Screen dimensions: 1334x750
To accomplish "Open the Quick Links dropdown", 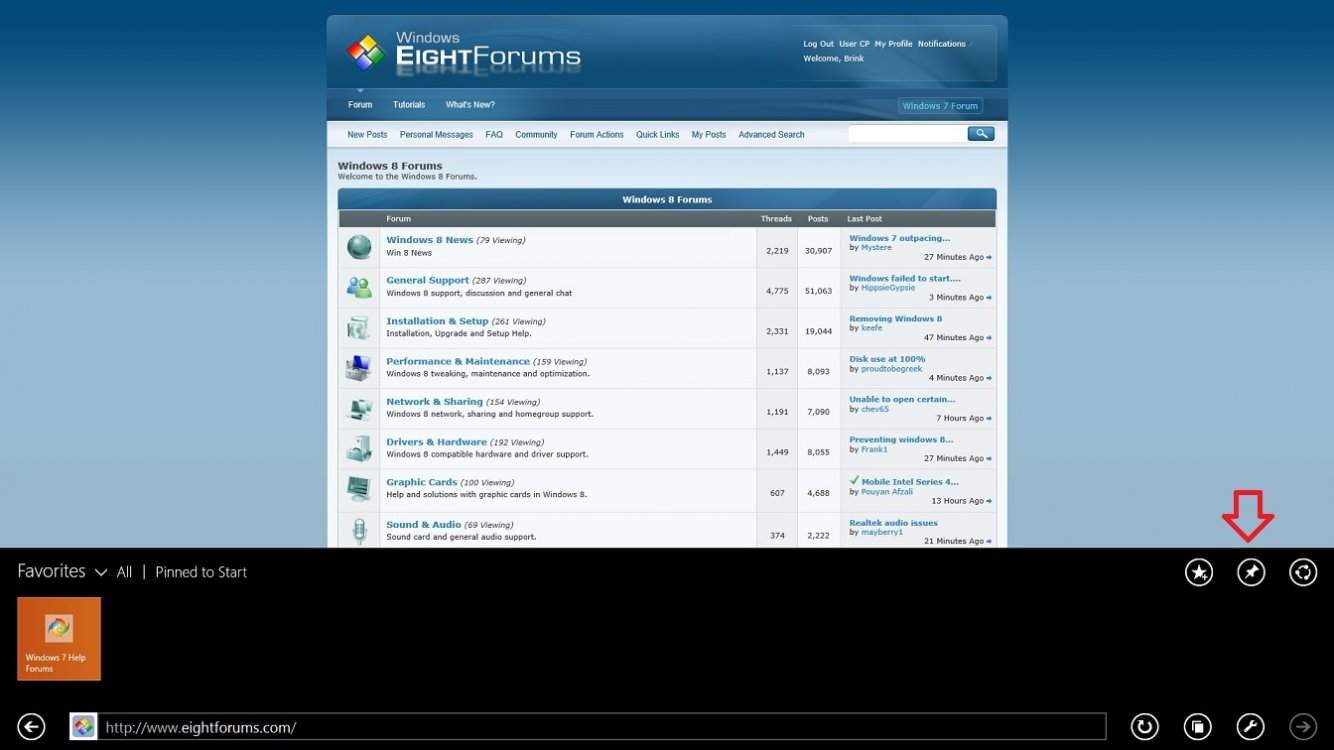I will [x=658, y=135].
